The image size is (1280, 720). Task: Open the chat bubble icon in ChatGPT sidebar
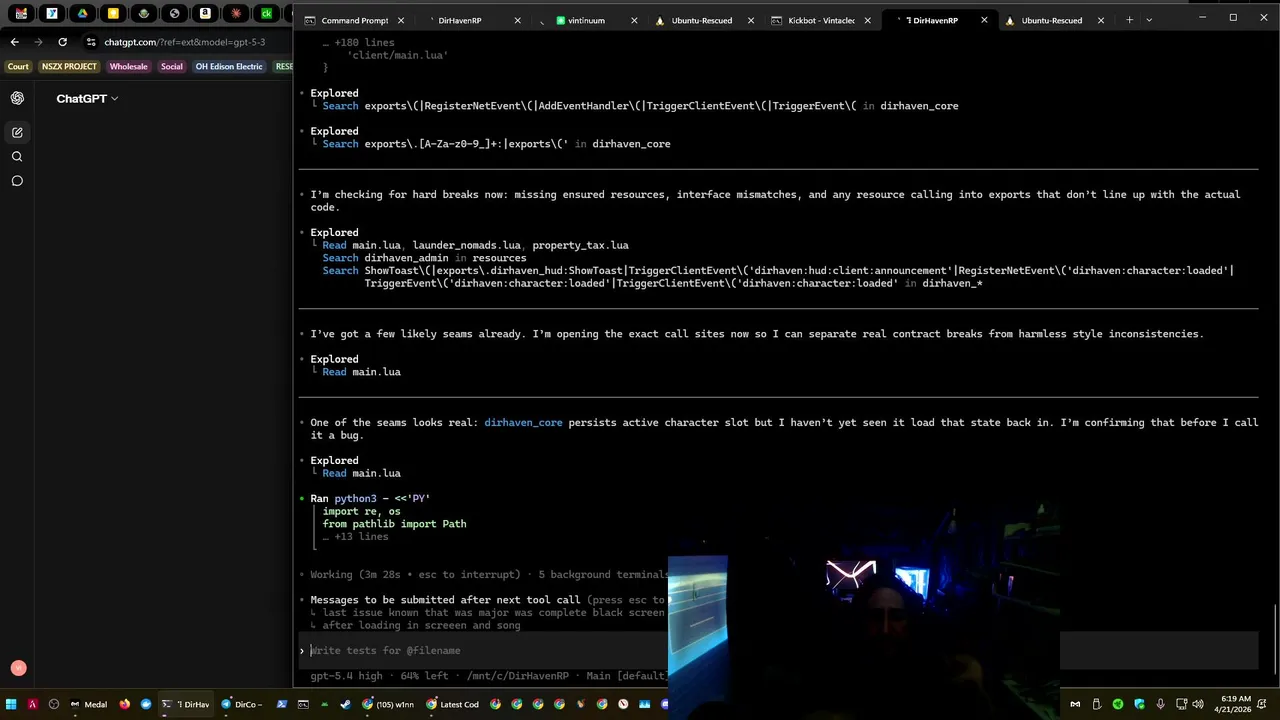(17, 181)
